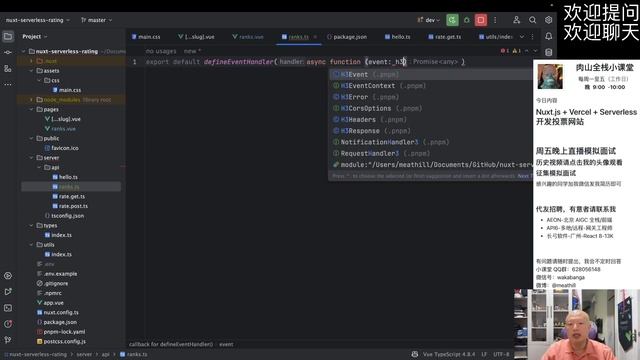Open the Git tool window icon
640x360 pixels.
pos(8,340)
